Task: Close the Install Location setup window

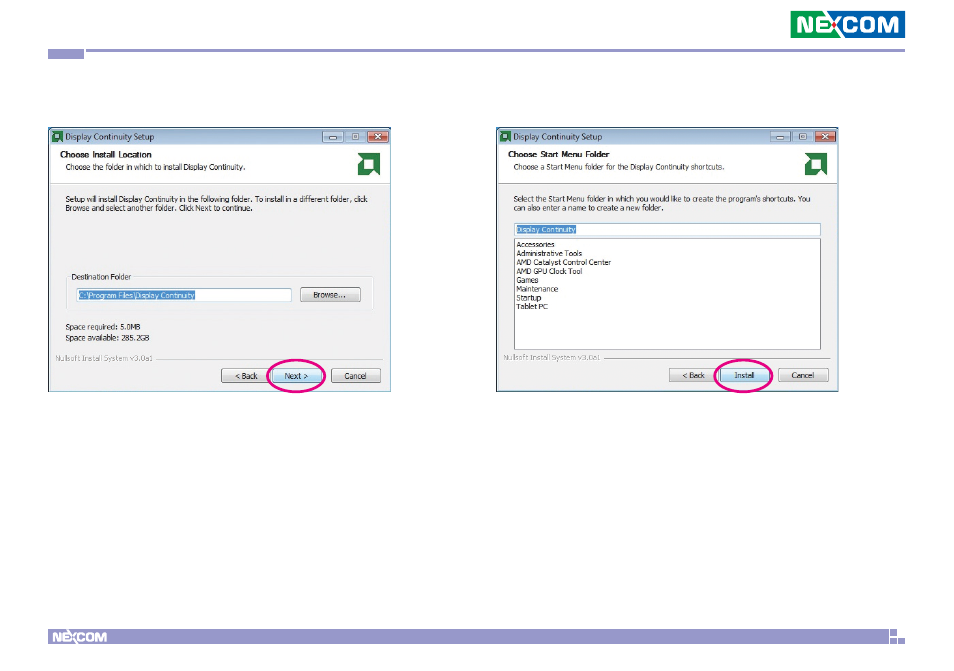Action: click(x=378, y=137)
